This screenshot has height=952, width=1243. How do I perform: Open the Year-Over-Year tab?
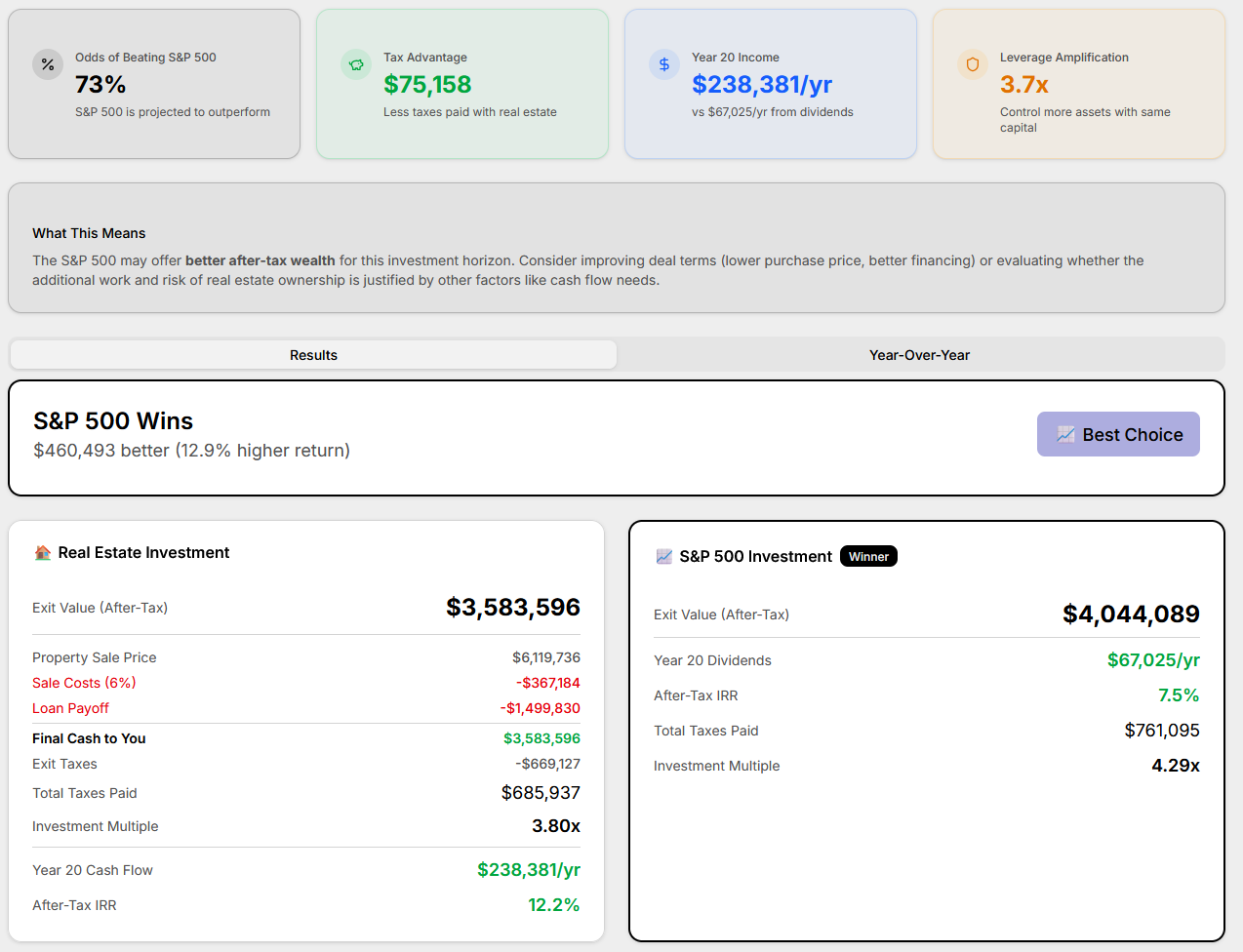coord(919,355)
